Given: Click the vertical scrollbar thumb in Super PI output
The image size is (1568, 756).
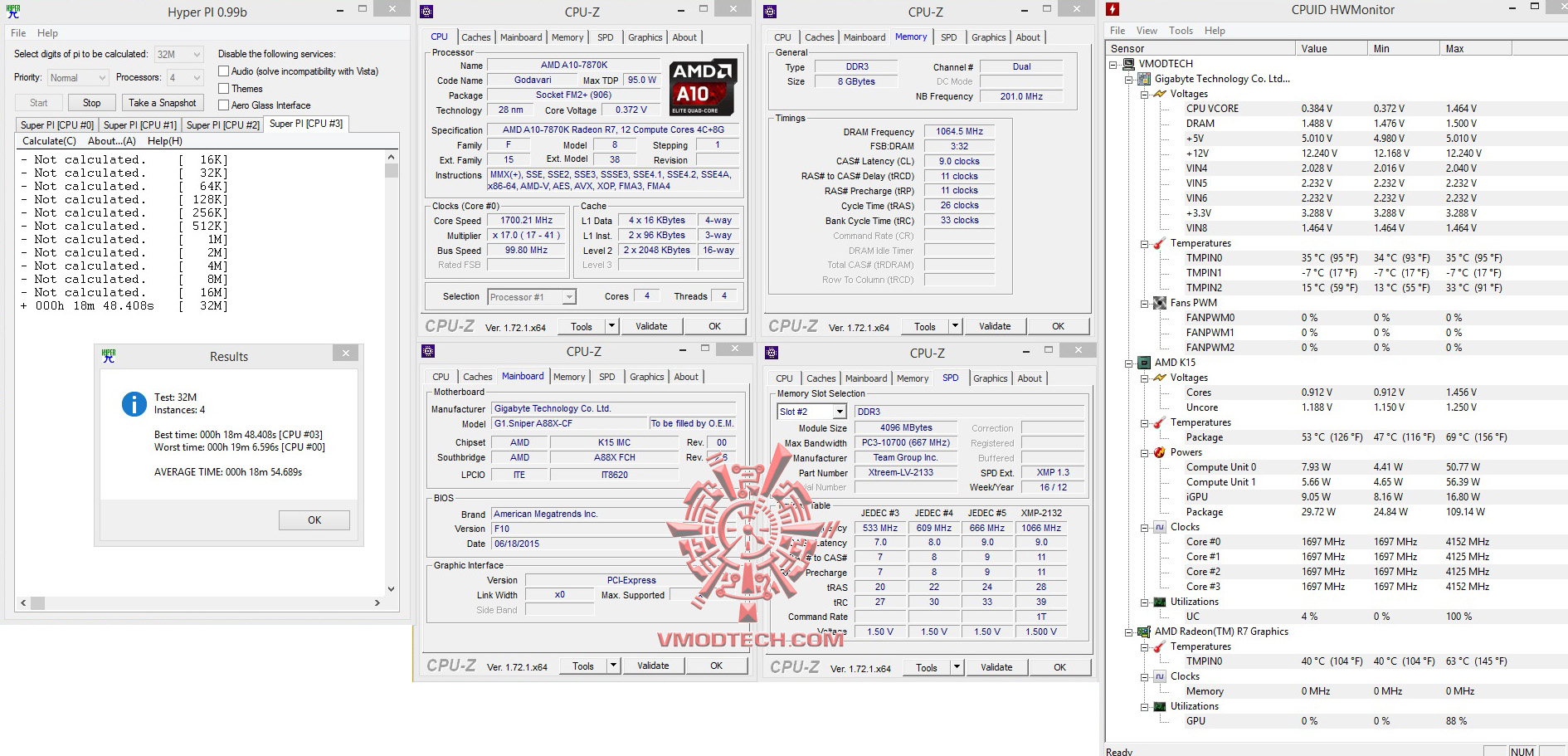Looking at the screenshot, I should coord(392,170).
